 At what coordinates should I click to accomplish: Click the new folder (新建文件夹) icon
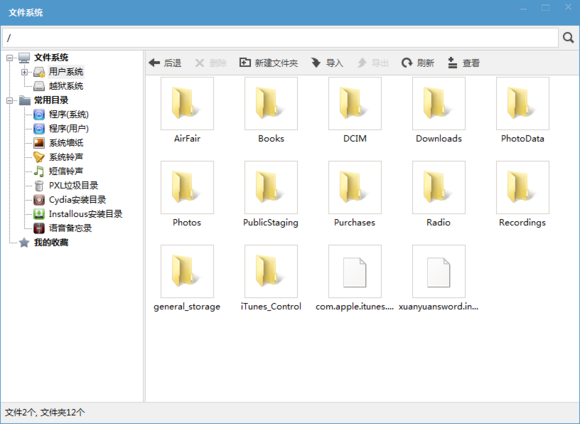(x=245, y=63)
